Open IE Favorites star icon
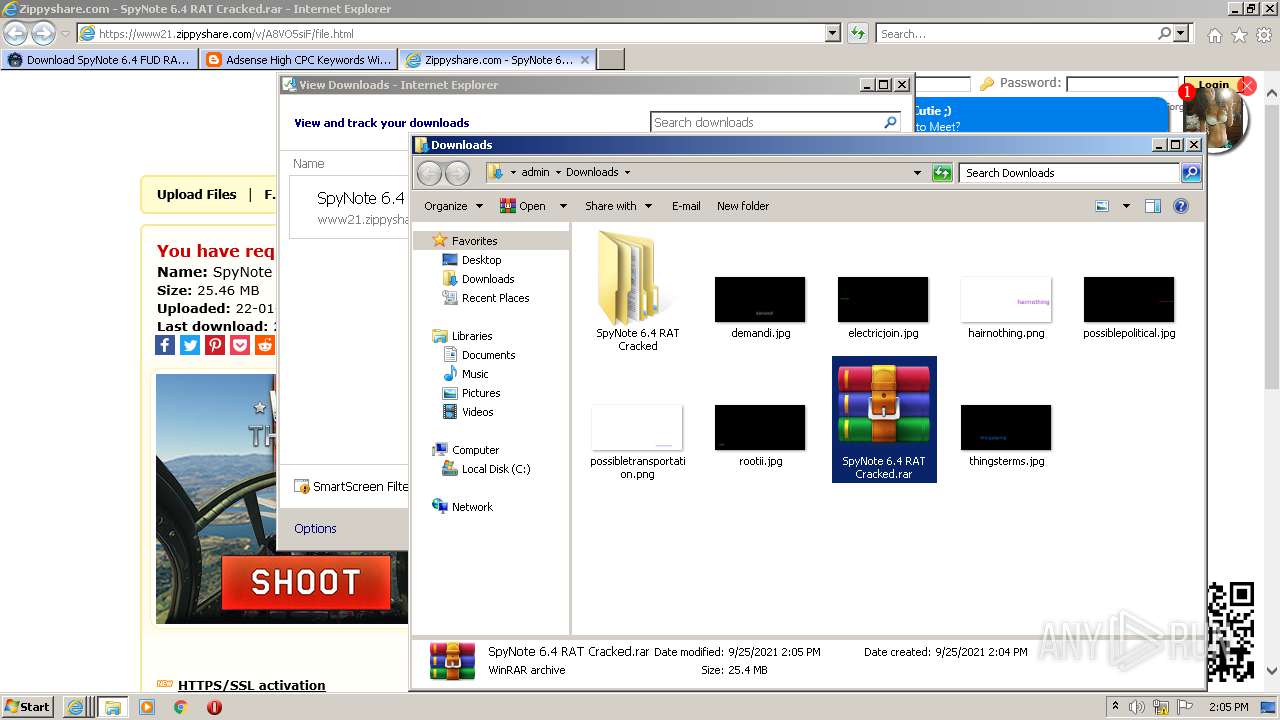Image resolution: width=1280 pixels, height=720 pixels. coord(1239,34)
